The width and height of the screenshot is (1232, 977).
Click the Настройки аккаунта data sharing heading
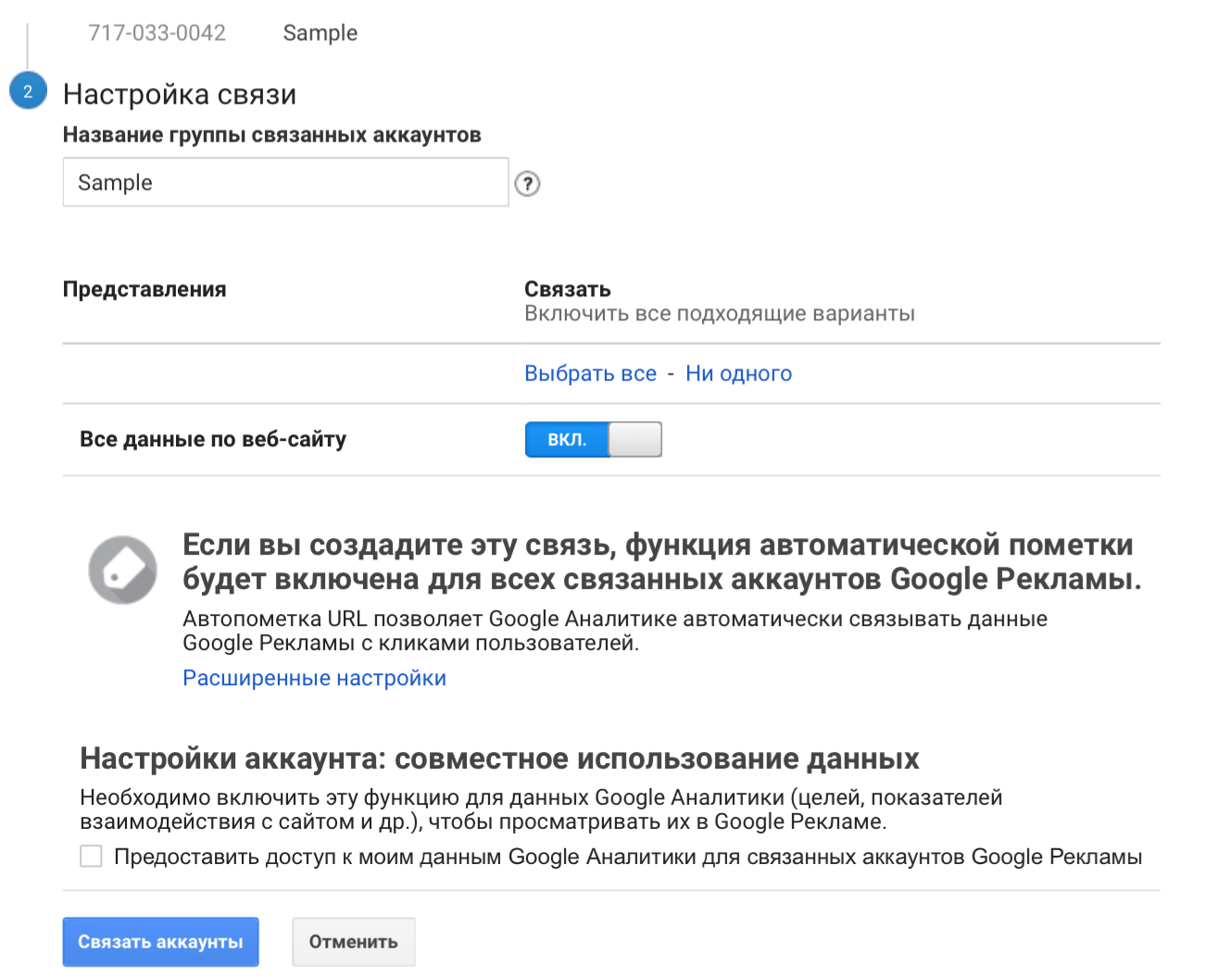tap(499, 759)
